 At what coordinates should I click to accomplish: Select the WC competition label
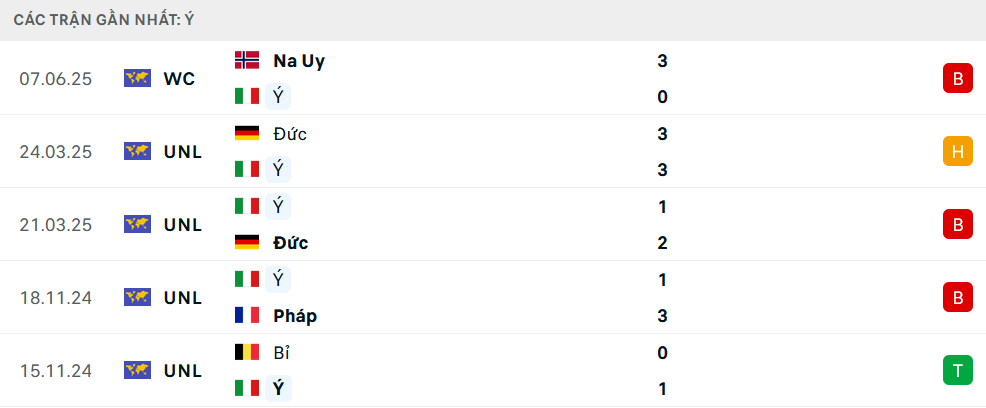(x=179, y=79)
